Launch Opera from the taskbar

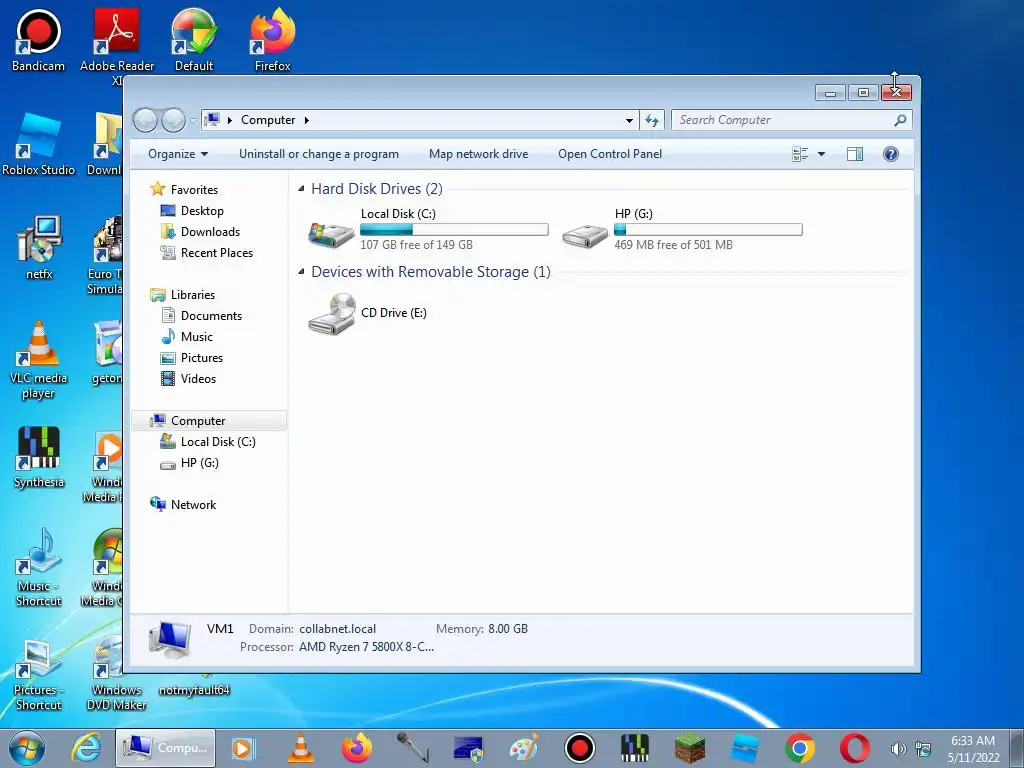(854, 748)
